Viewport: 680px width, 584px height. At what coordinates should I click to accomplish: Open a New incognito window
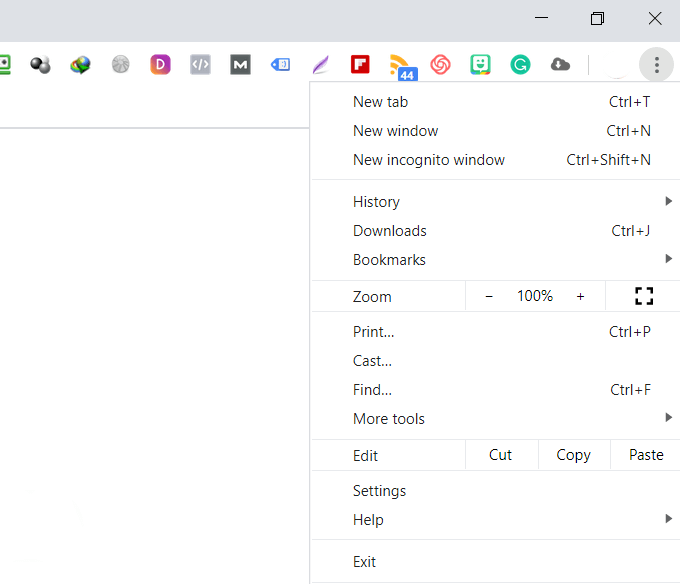coord(496,160)
